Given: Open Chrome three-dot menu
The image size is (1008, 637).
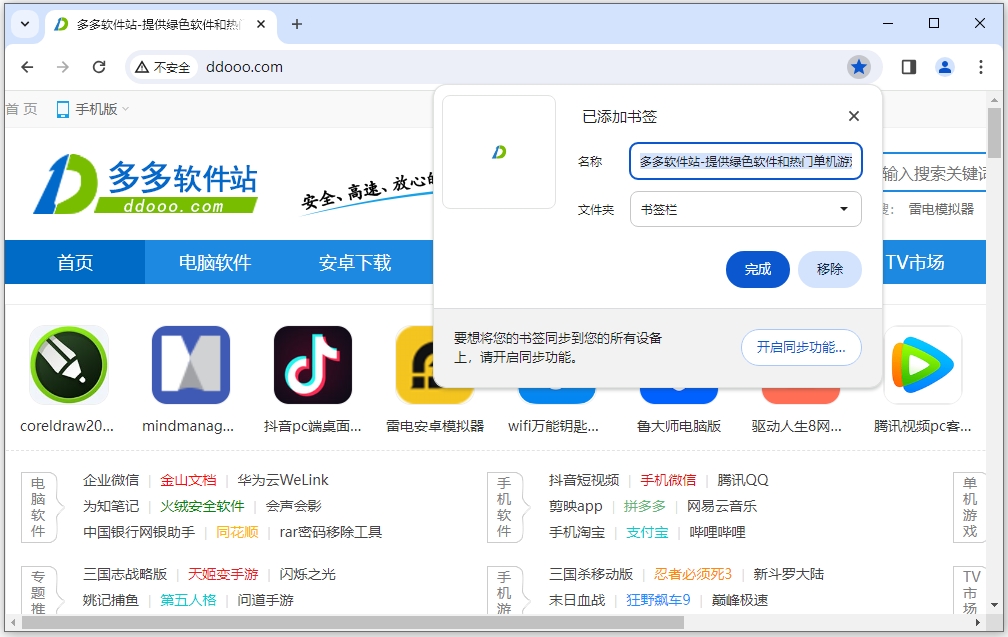Looking at the screenshot, I should coord(980,67).
